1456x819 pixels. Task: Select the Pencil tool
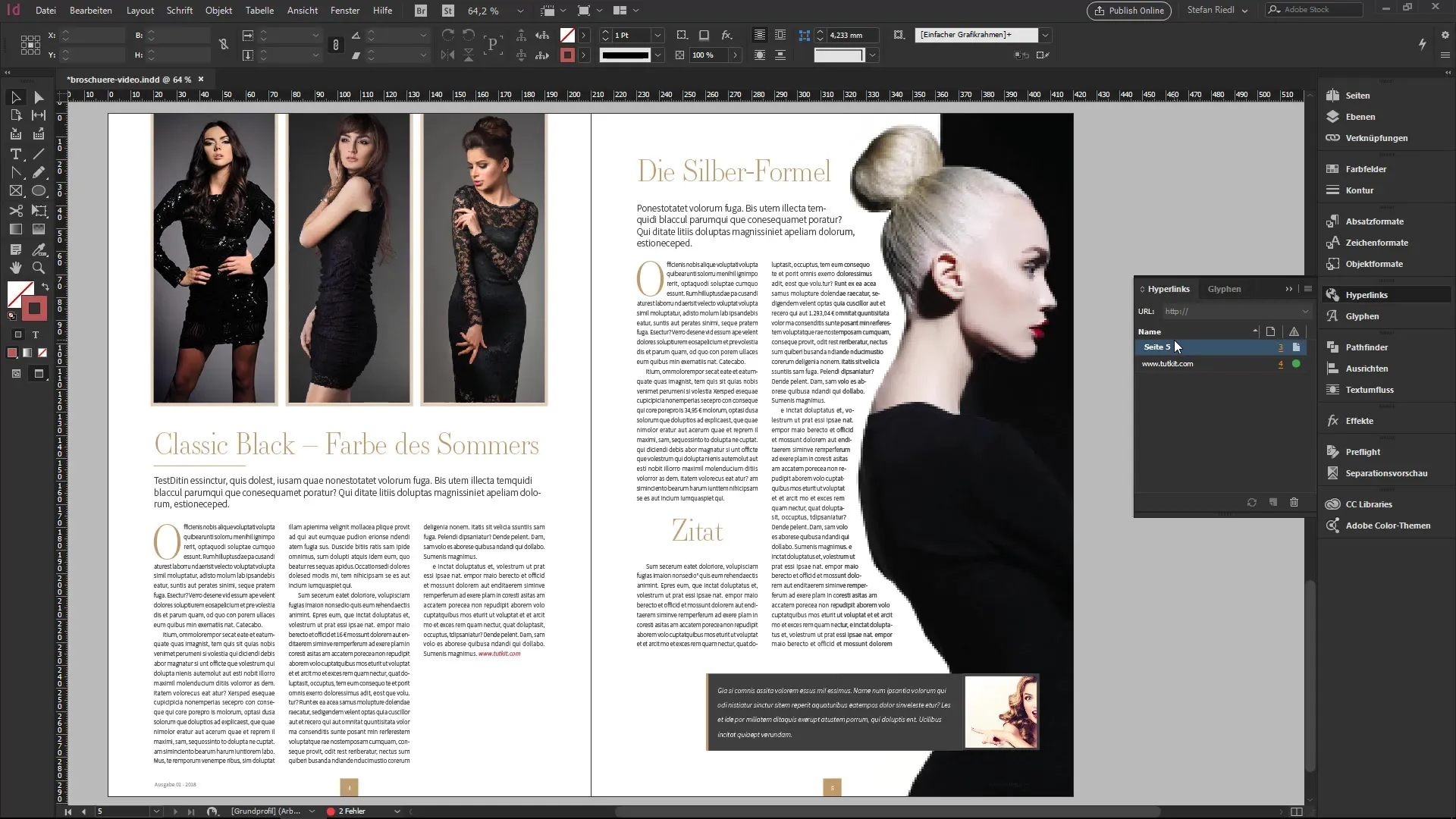[39, 173]
